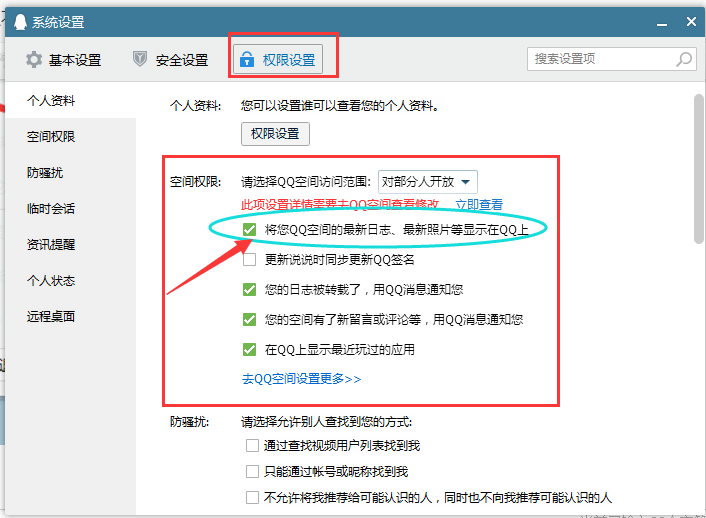
Task: Click the 系统设置 window title text
Action: coord(58,22)
